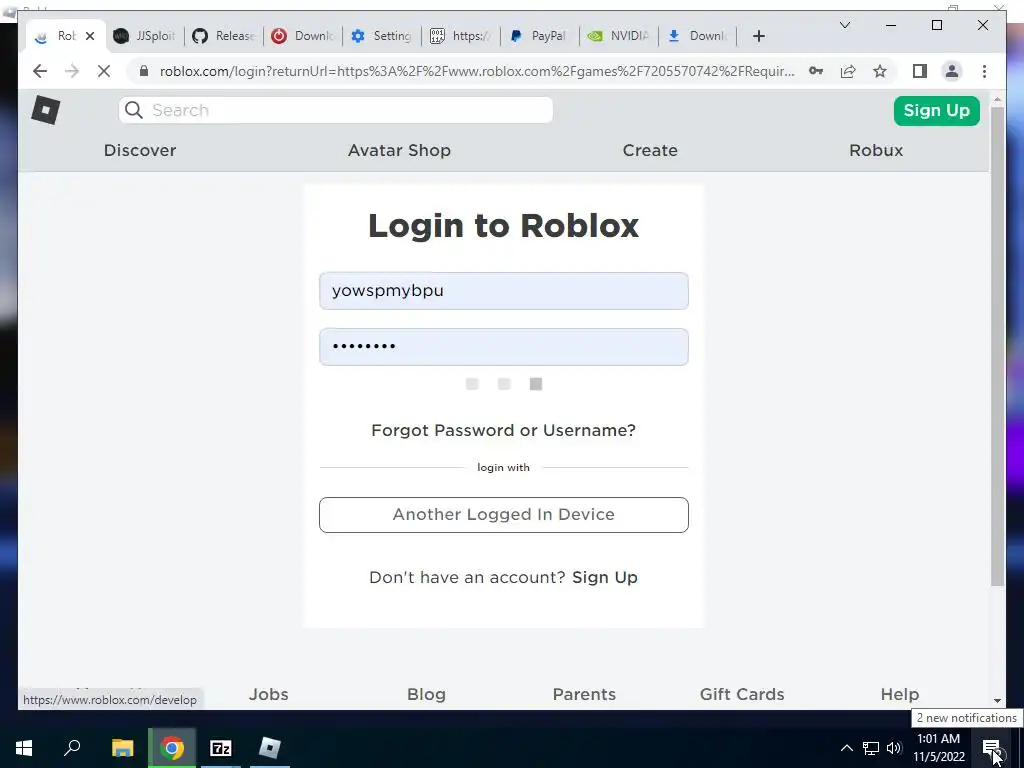Open Blog footer link
This screenshot has width=1024, height=768.
(426, 694)
